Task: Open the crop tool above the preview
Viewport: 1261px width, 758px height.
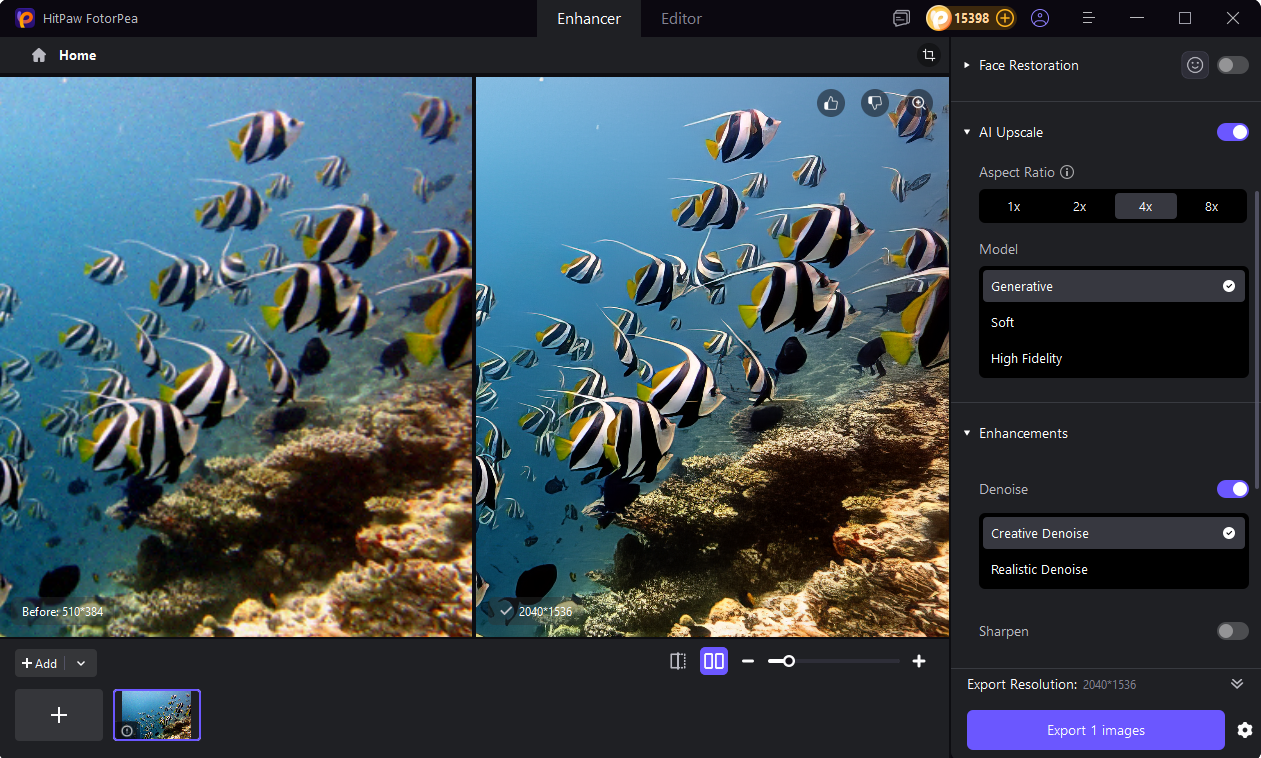Action: (929, 55)
